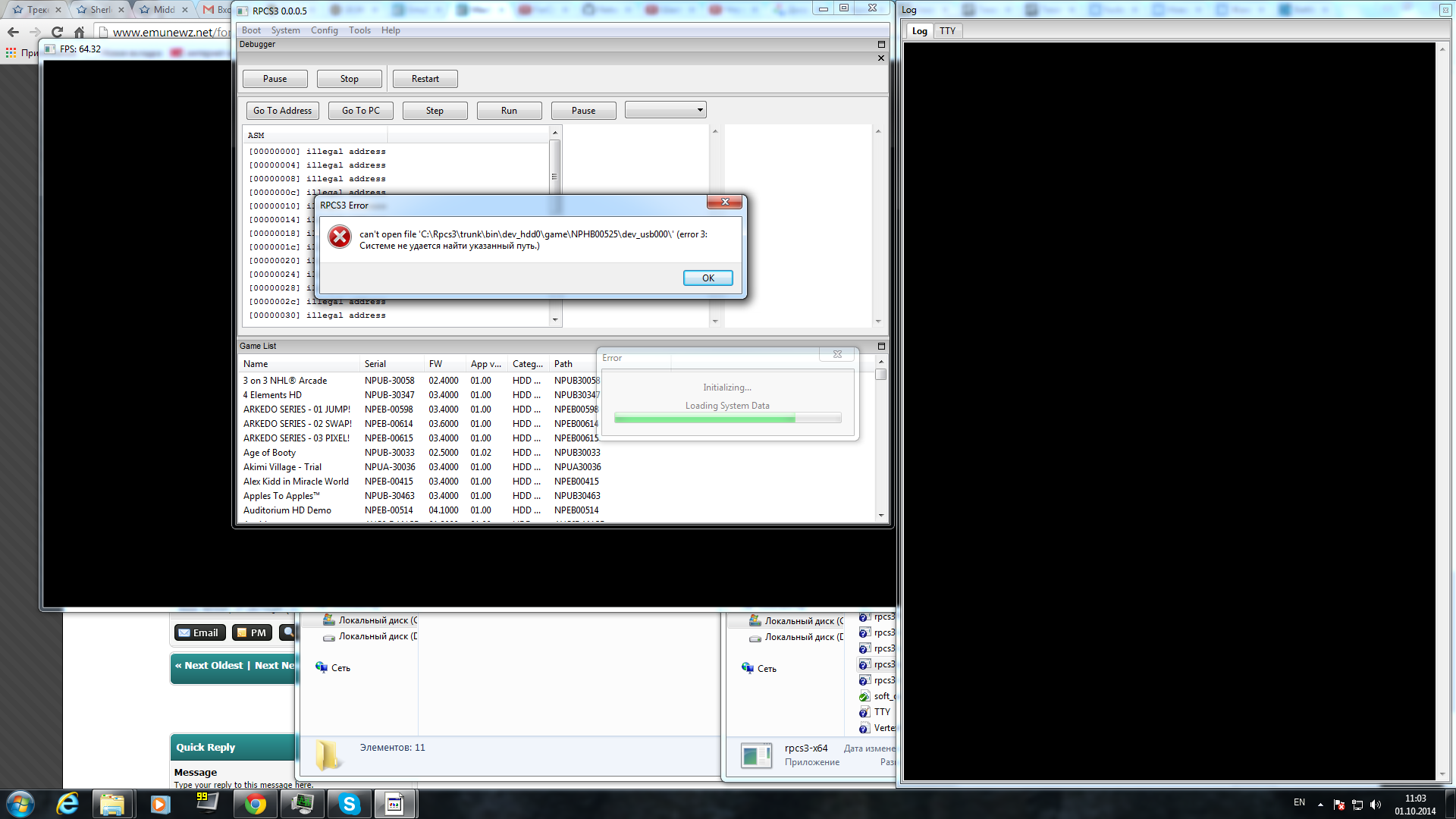Close the RPCS3 Error dialog with X
The width and height of the screenshot is (1456, 819).
coord(724,202)
